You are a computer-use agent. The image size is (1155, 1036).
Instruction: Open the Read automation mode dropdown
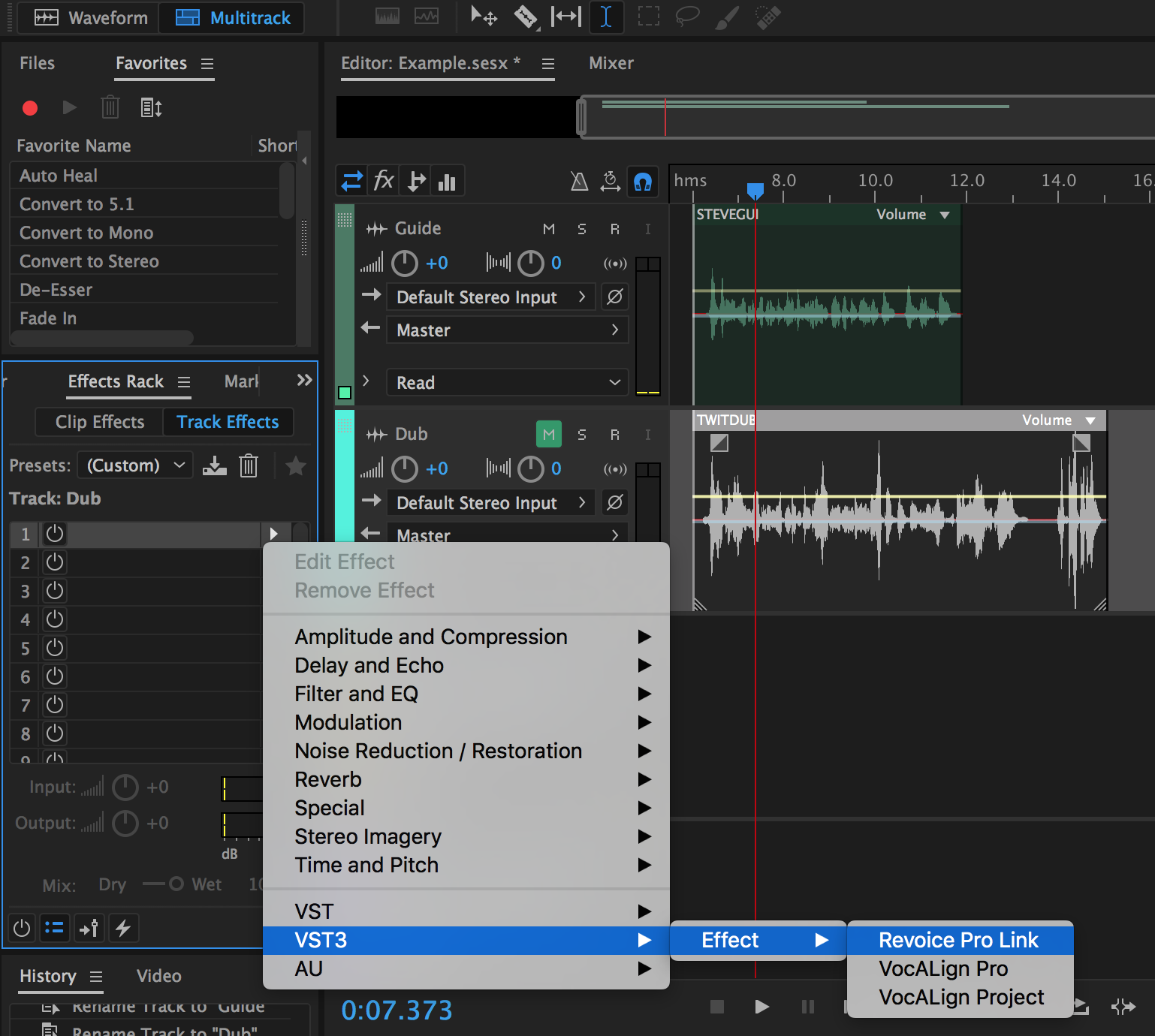tap(507, 382)
